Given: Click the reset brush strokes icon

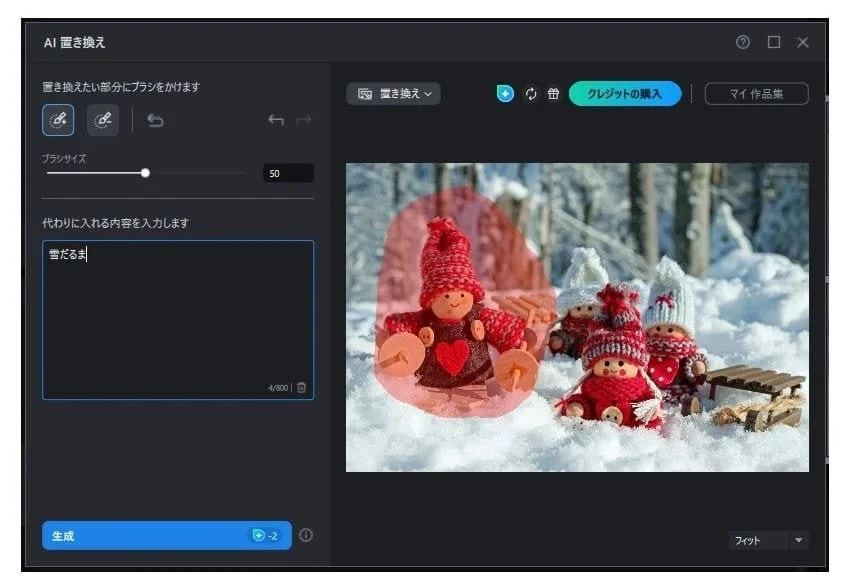Looking at the screenshot, I should pos(155,119).
